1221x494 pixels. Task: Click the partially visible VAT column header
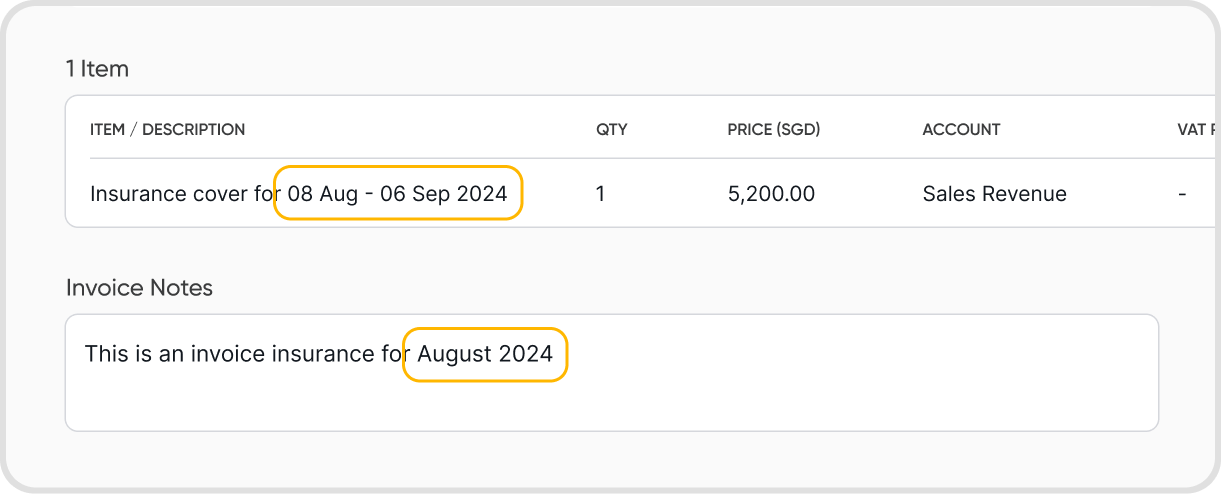pyautogui.click(x=1197, y=130)
